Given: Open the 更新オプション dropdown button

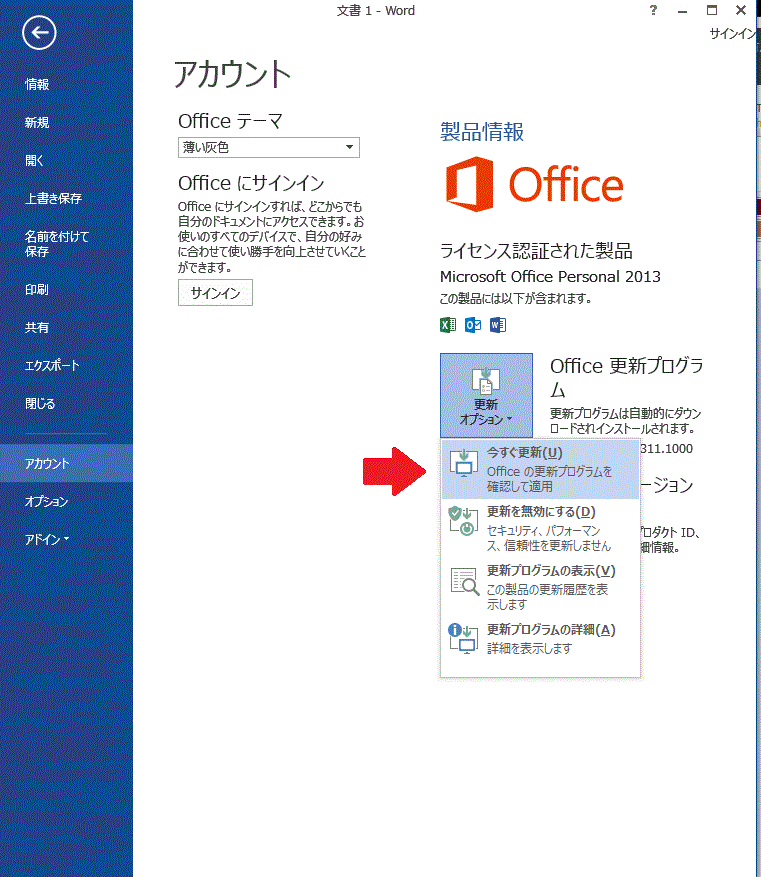Looking at the screenshot, I should tap(486, 395).
